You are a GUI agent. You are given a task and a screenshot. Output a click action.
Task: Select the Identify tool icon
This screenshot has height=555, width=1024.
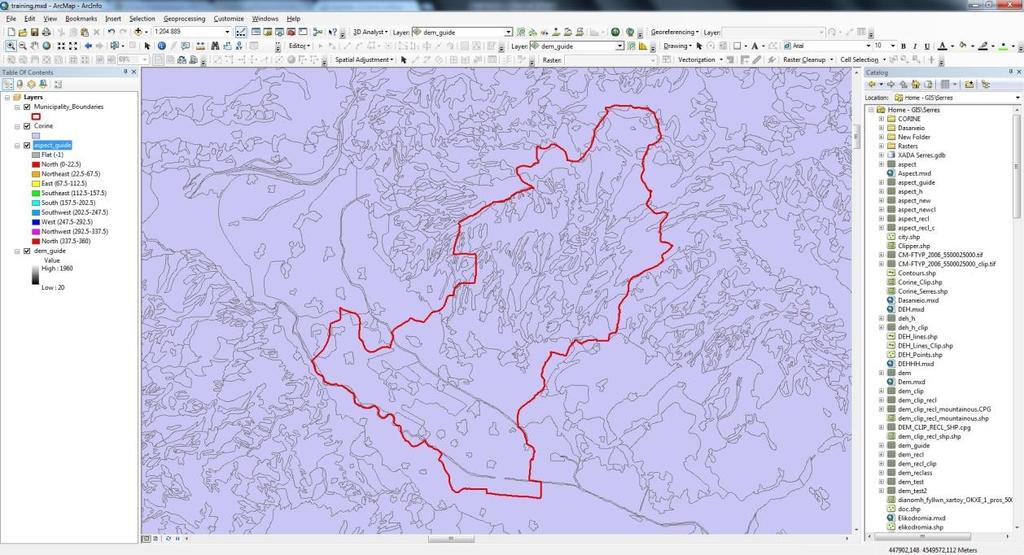(x=161, y=46)
